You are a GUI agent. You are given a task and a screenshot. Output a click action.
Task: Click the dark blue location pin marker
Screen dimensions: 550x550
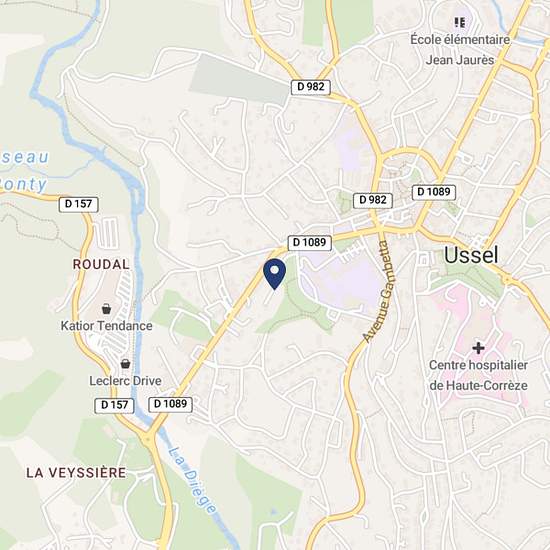274,273
